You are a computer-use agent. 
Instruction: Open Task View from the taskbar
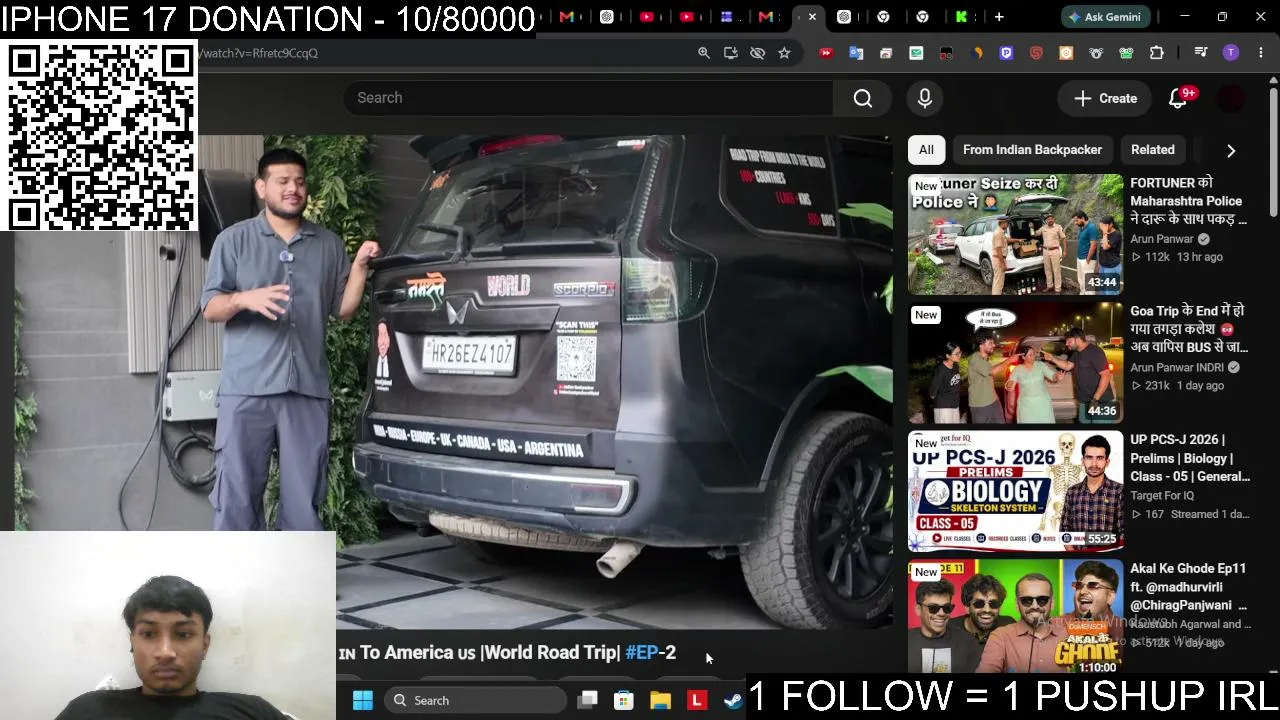pyautogui.click(x=587, y=700)
